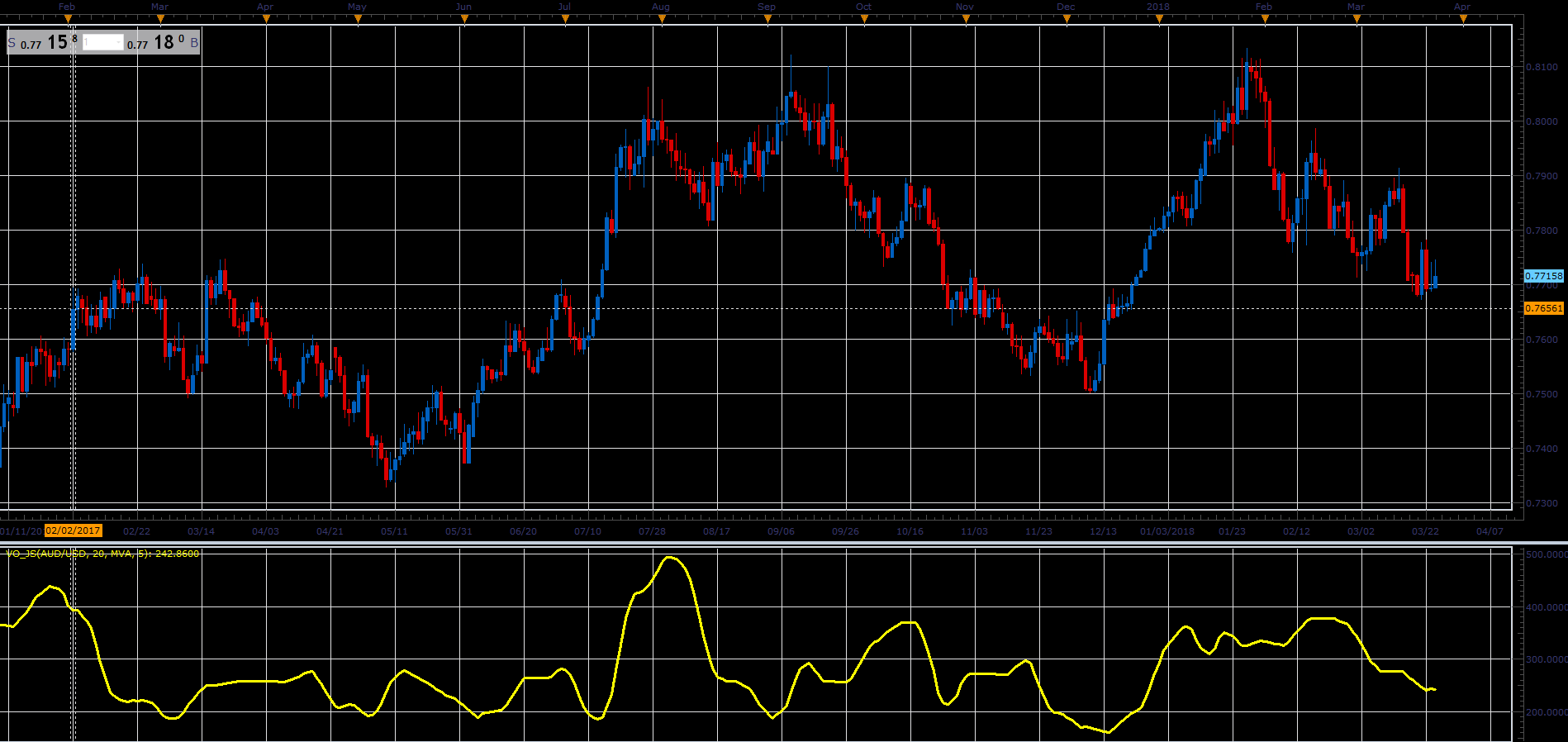Image resolution: width=1568 pixels, height=742 pixels.
Task: Click the 300.0000 indicator scale label
Action: click(x=1546, y=659)
